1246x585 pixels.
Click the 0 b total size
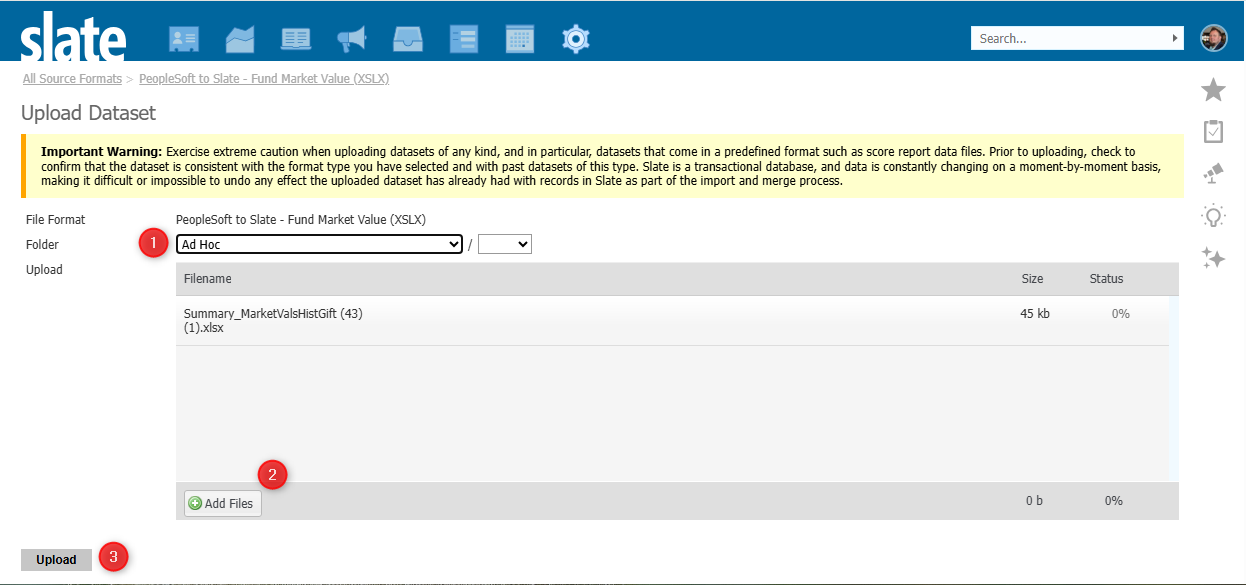[1034, 501]
